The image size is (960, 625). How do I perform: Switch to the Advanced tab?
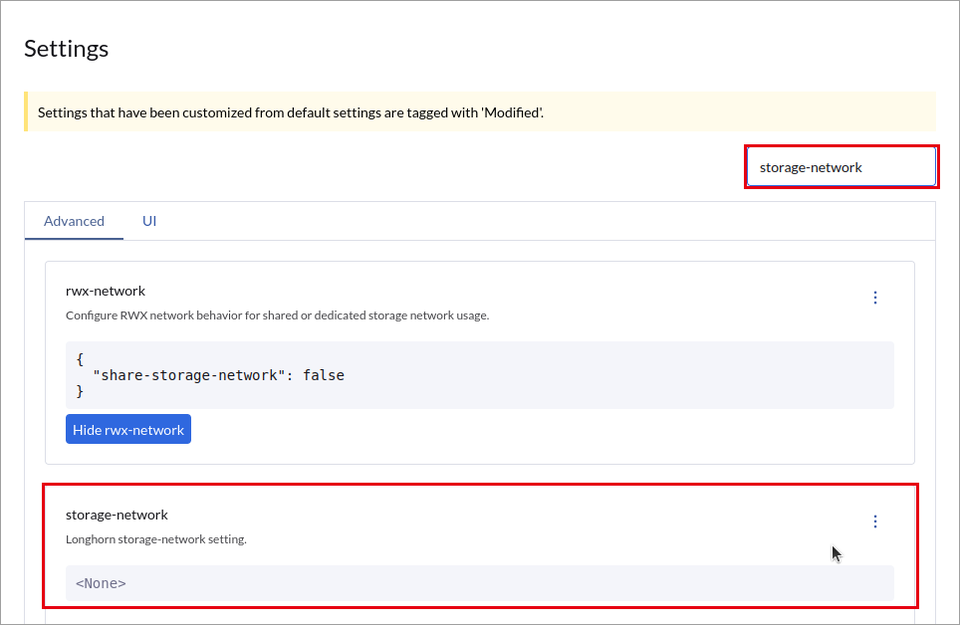pos(74,221)
